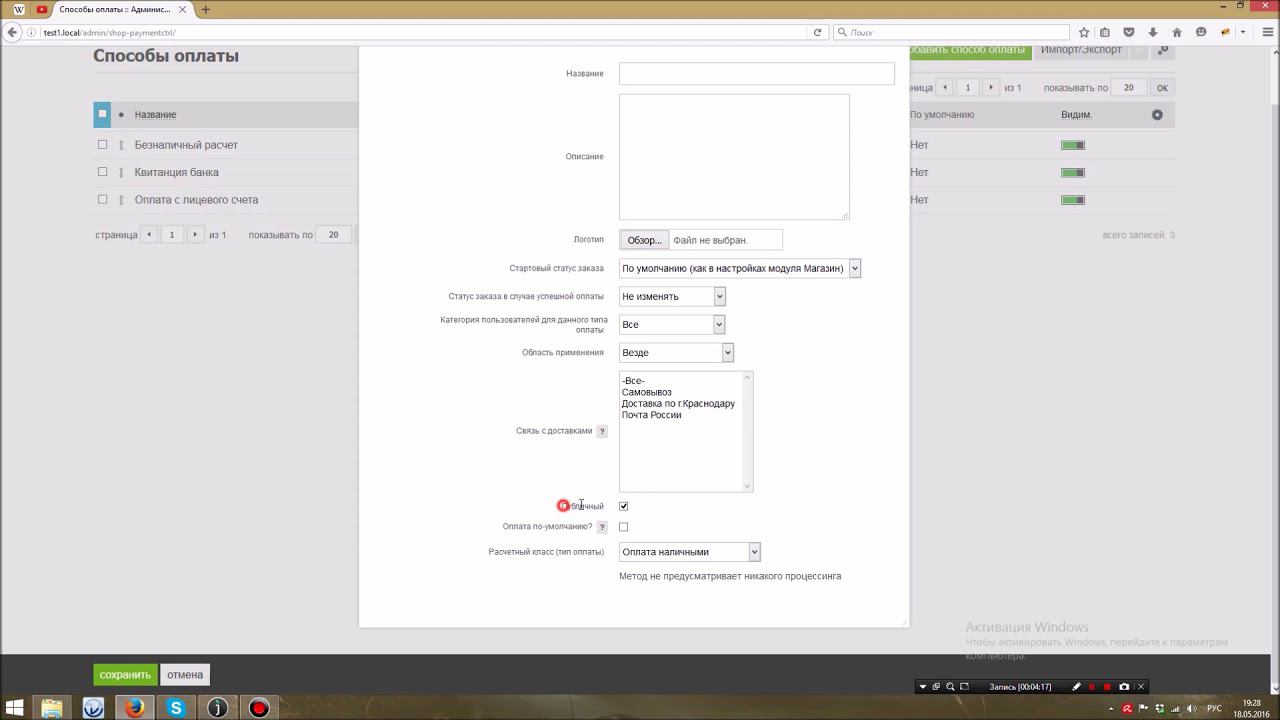Open the settings icon next to Импорт/Экспорт
Screen dimensions: 1280x720
tap(1162, 50)
